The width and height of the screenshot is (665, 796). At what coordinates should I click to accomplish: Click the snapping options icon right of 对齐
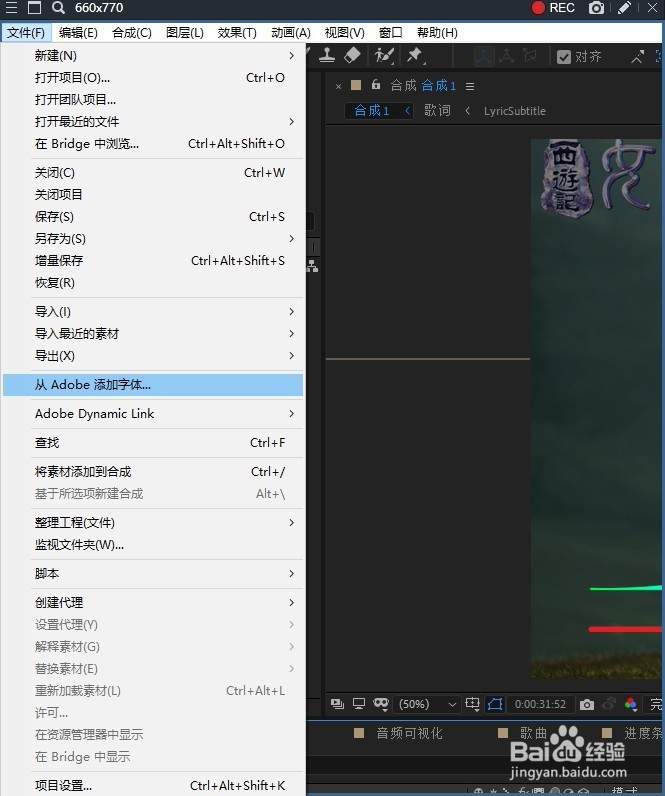[638, 56]
